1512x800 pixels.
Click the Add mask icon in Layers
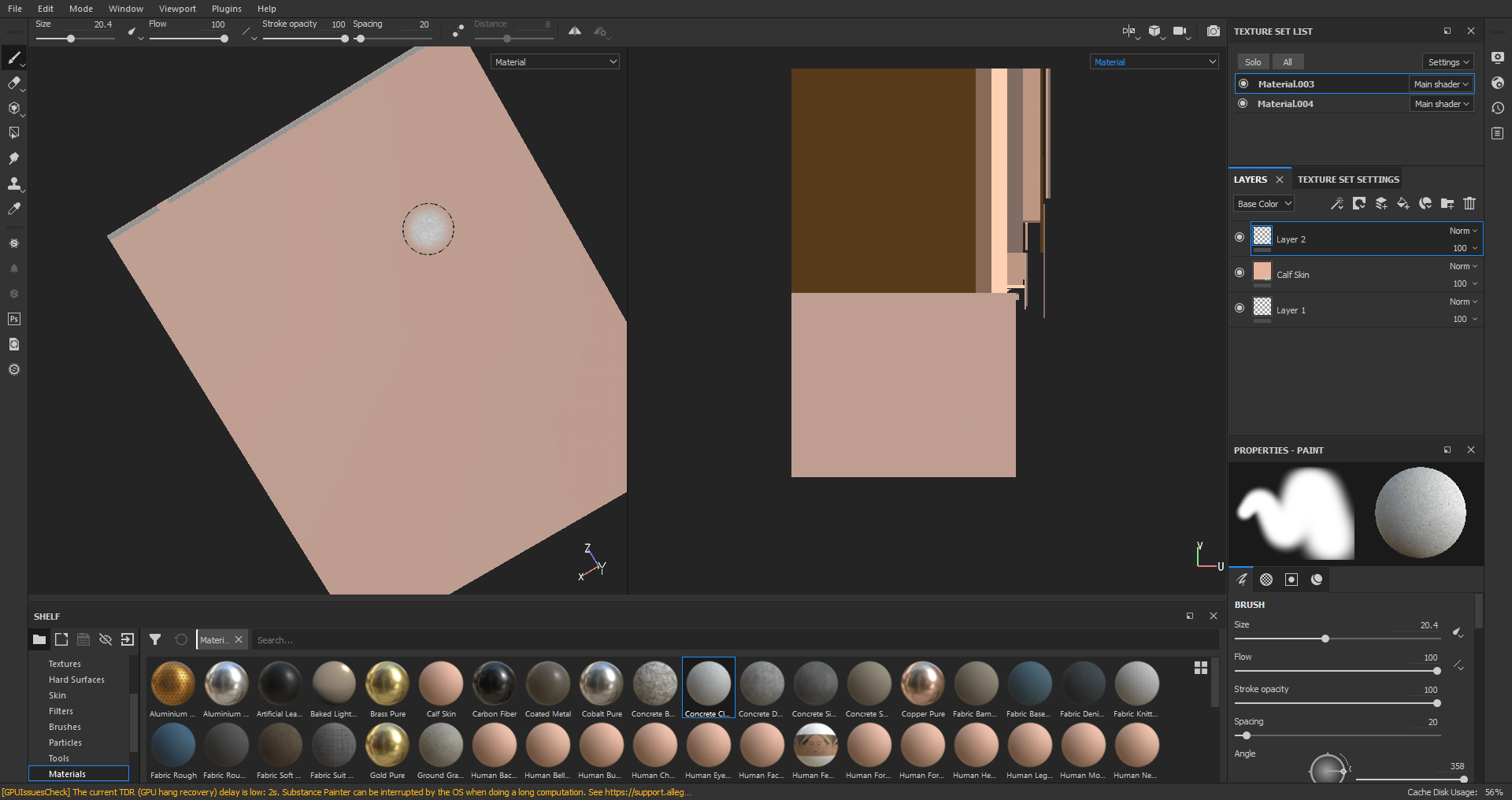click(1359, 203)
